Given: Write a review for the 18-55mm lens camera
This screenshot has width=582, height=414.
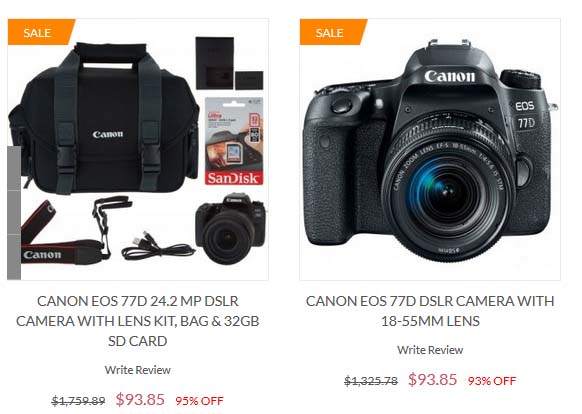Looking at the screenshot, I should 430,350.
